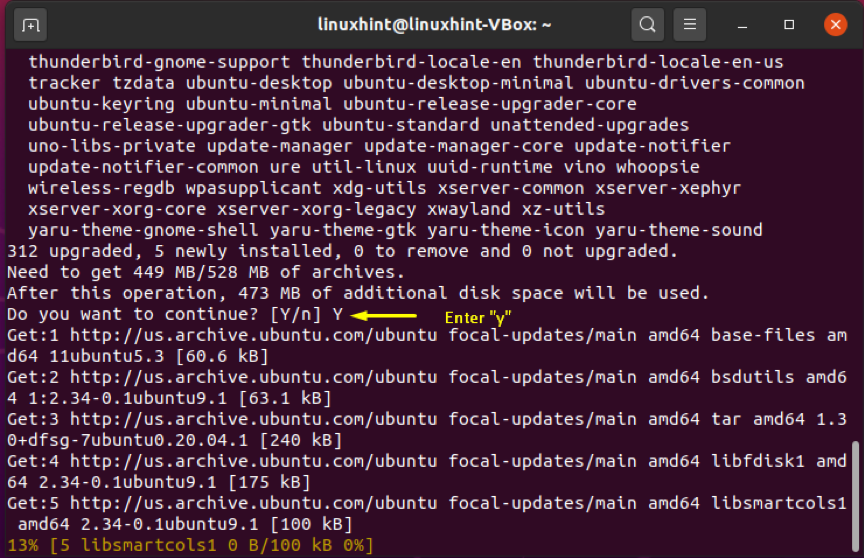The image size is (864, 558).
Task: Click the xserver-xephyr package name
Action: [x=668, y=188]
